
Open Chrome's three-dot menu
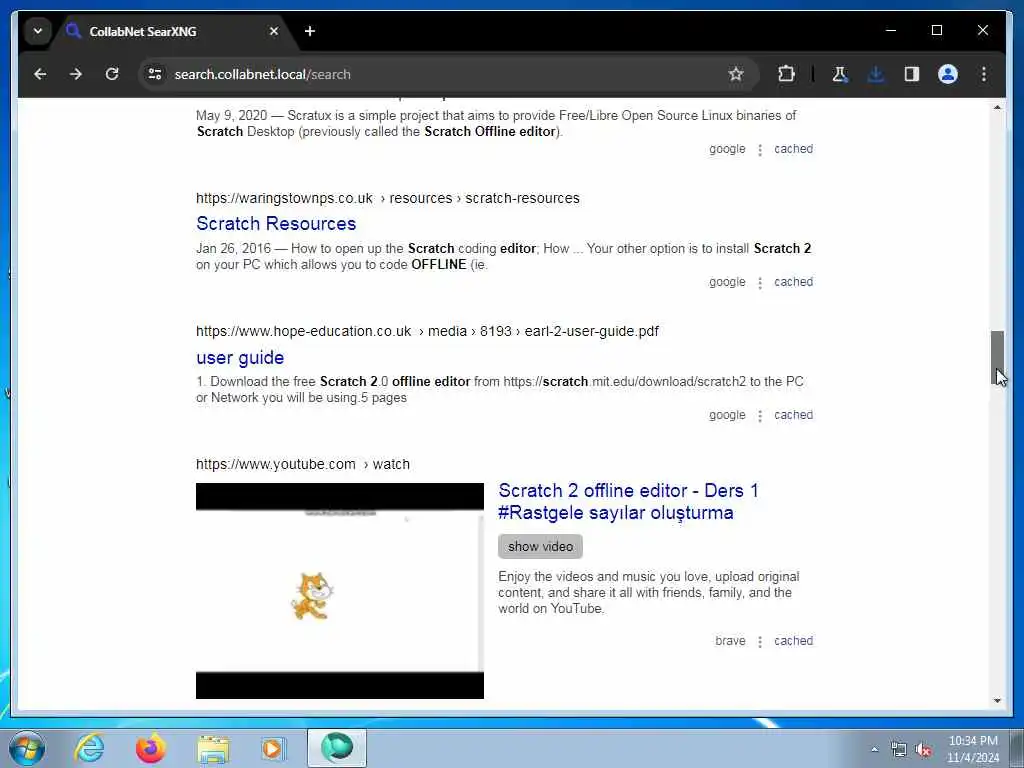[984, 74]
